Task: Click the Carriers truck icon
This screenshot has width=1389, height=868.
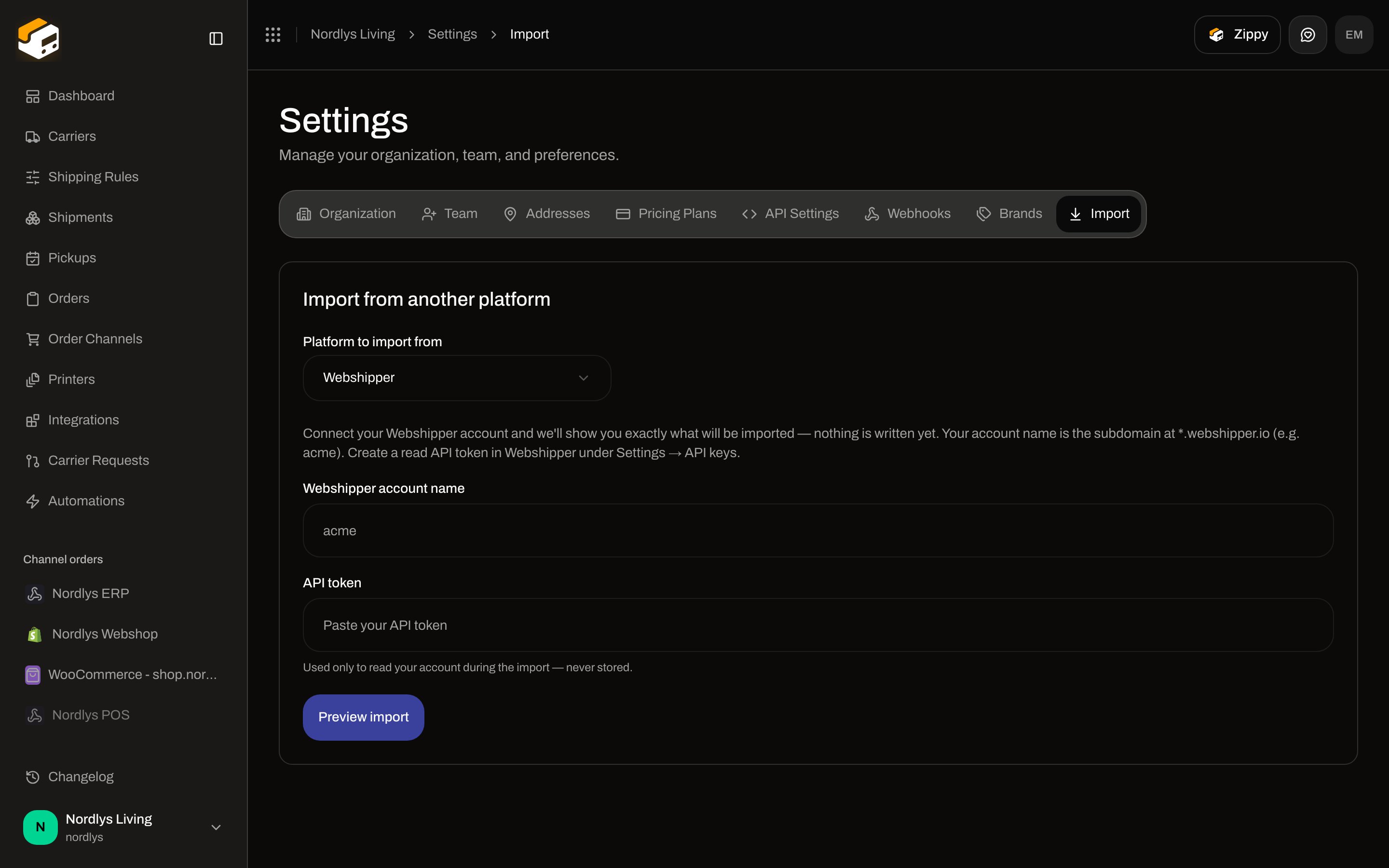Action: [33, 136]
